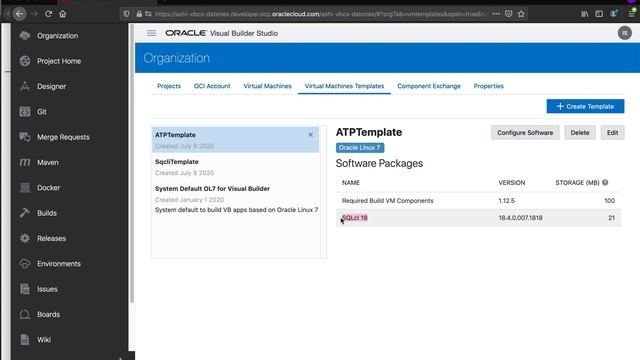
Task: Click version 1.12.5 cell
Action: click(x=507, y=201)
